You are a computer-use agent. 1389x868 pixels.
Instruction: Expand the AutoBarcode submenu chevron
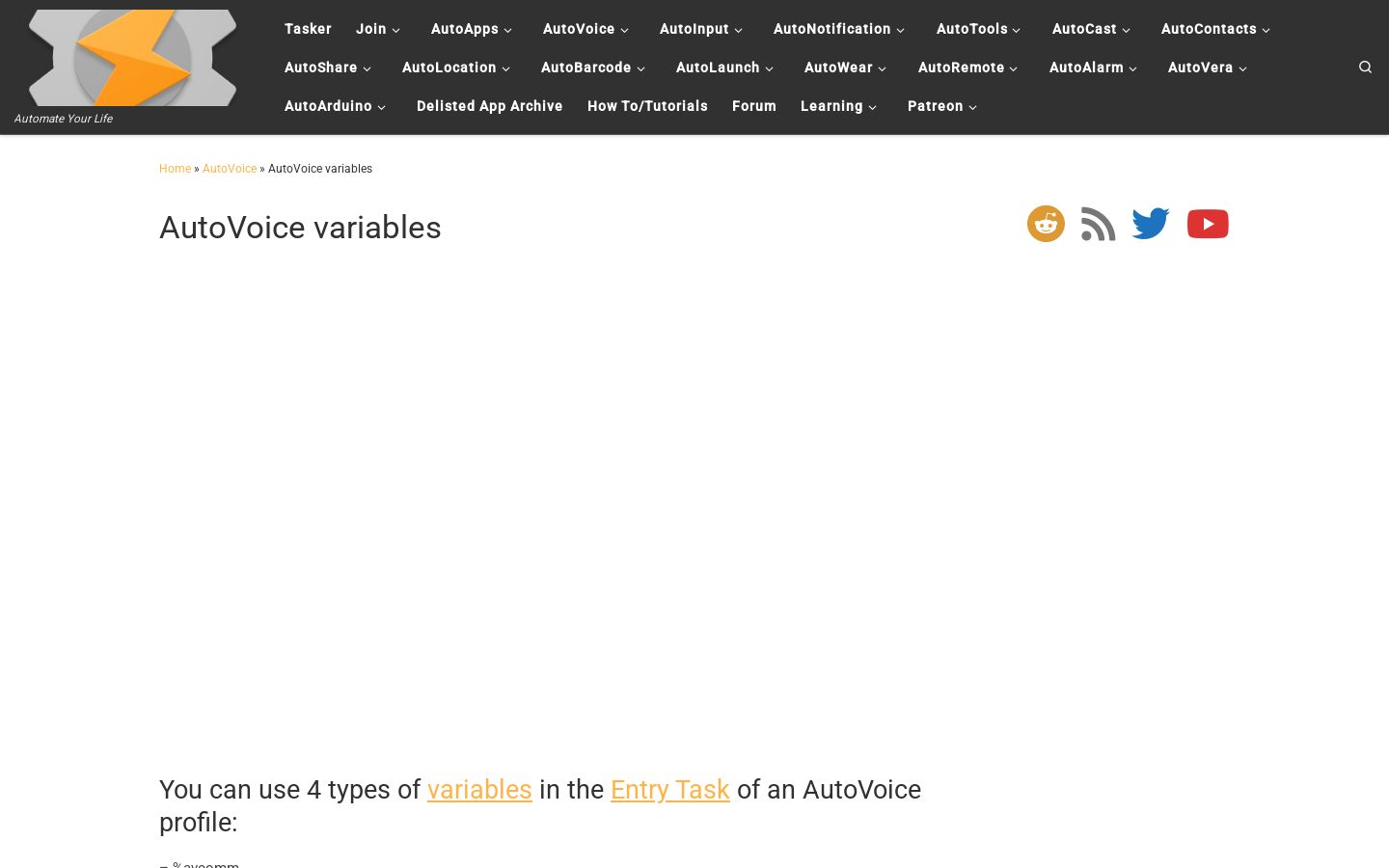coord(640,68)
